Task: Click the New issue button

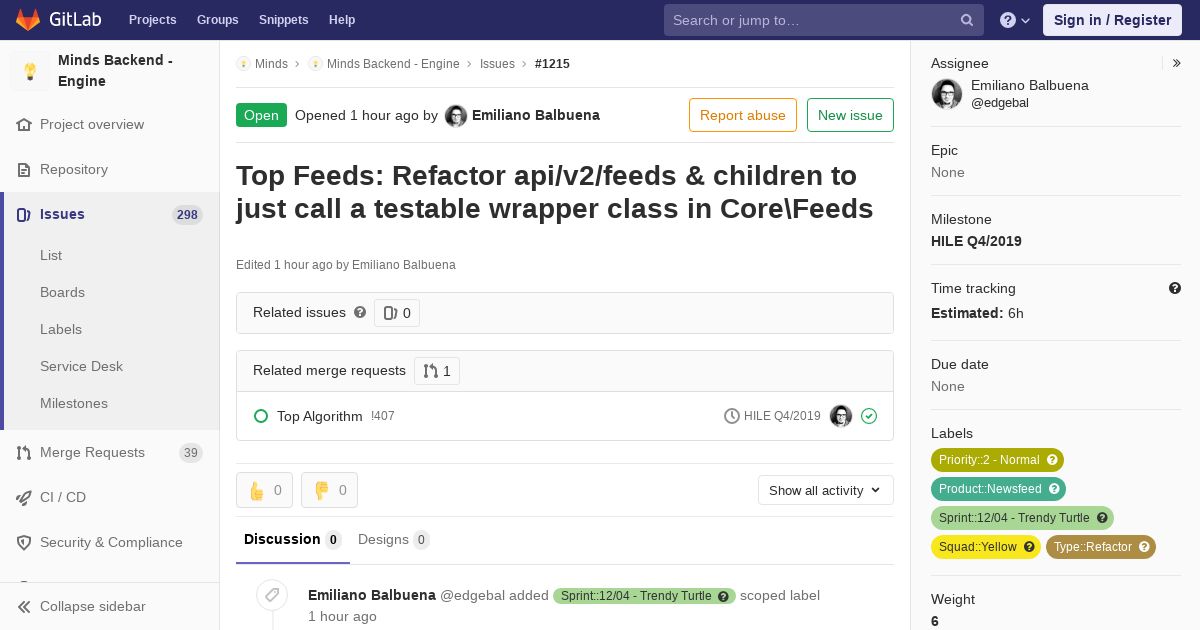Action: click(850, 115)
